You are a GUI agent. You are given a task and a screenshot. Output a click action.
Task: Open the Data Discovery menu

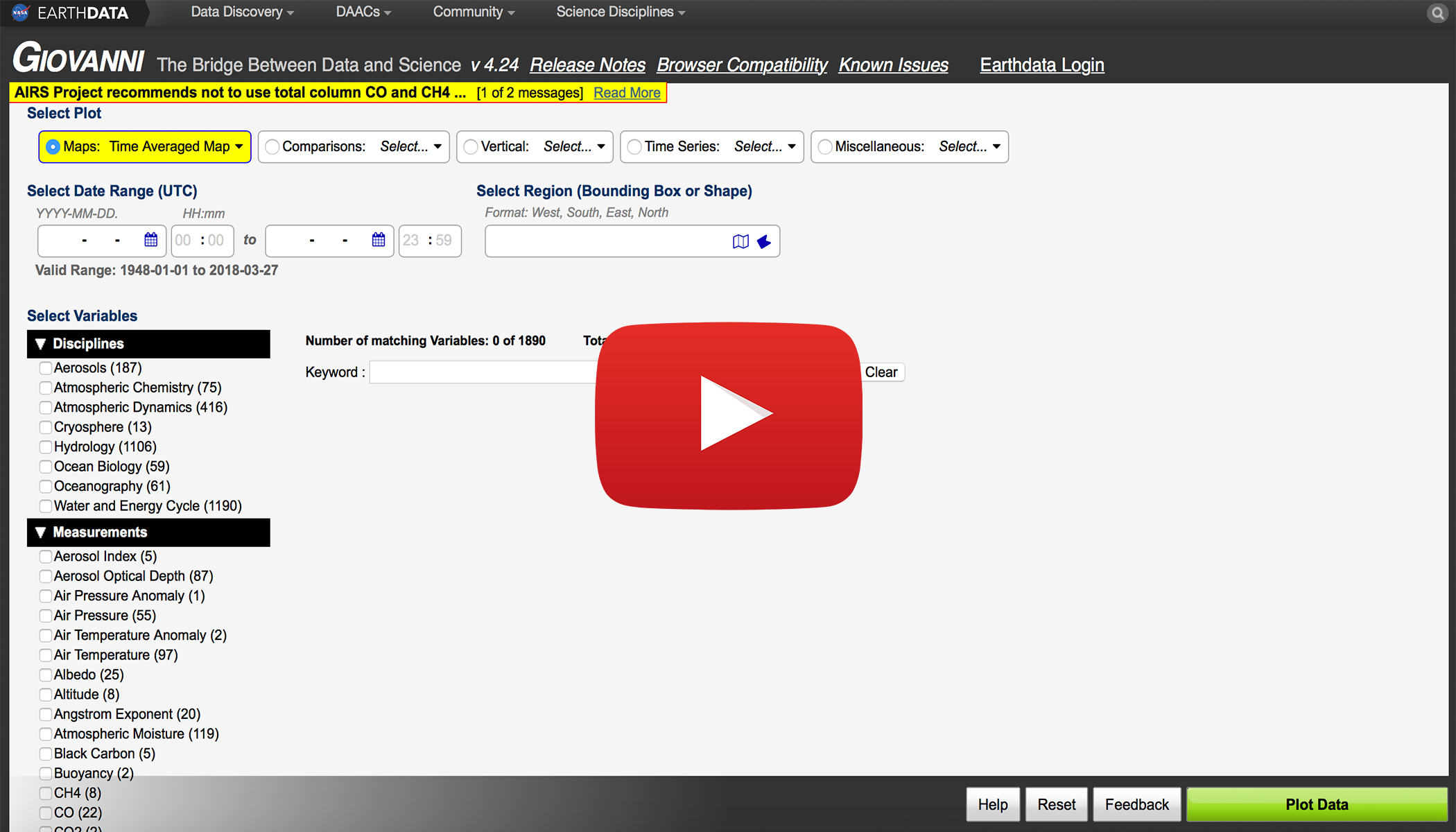pyautogui.click(x=243, y=12)
